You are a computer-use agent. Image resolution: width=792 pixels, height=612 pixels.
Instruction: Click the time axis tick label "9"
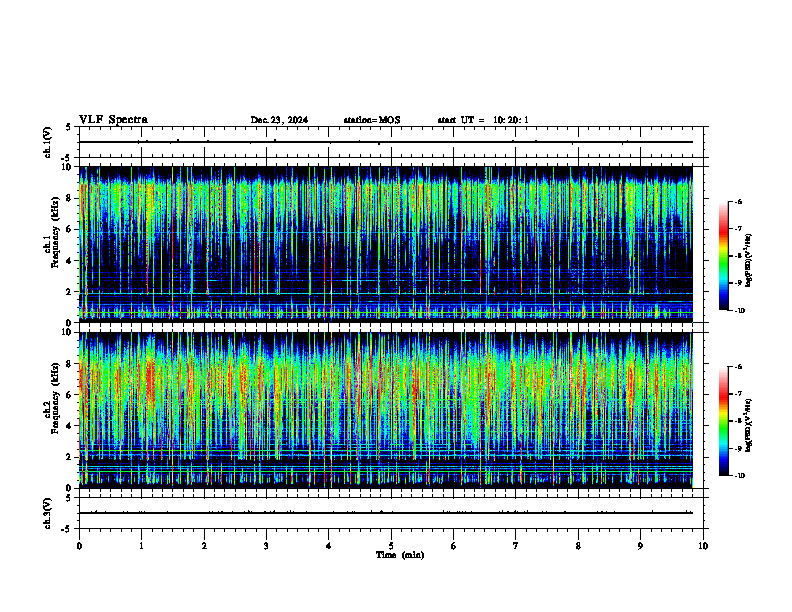coord(640,546)
